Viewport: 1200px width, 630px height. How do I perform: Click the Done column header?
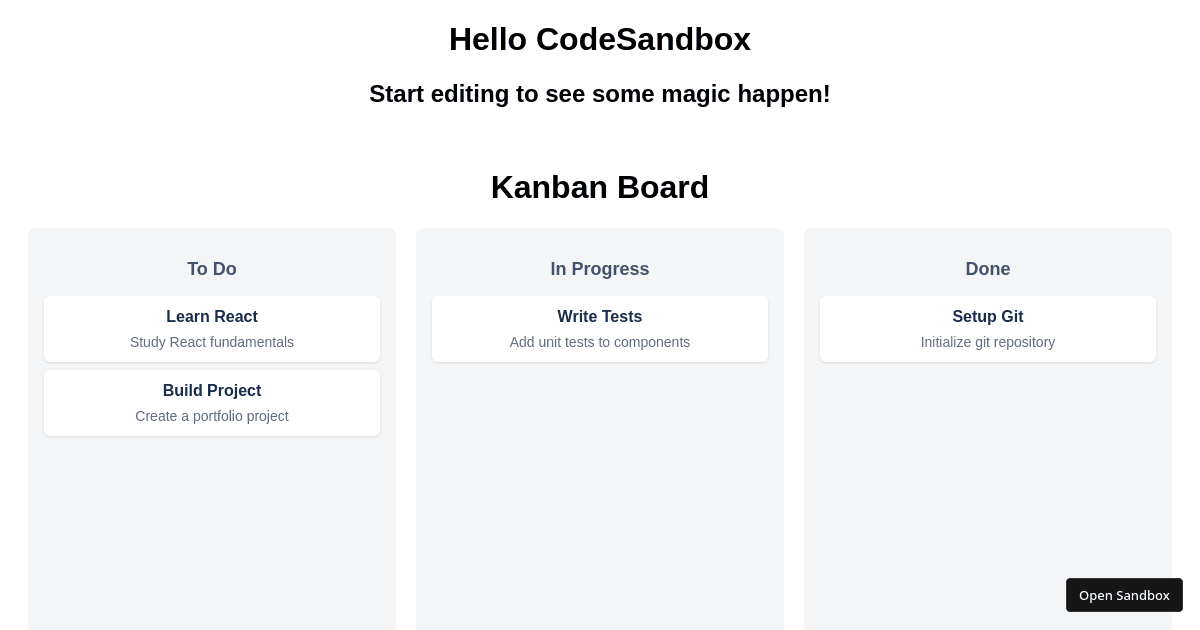pyautogui.click(x=988, y=269)
